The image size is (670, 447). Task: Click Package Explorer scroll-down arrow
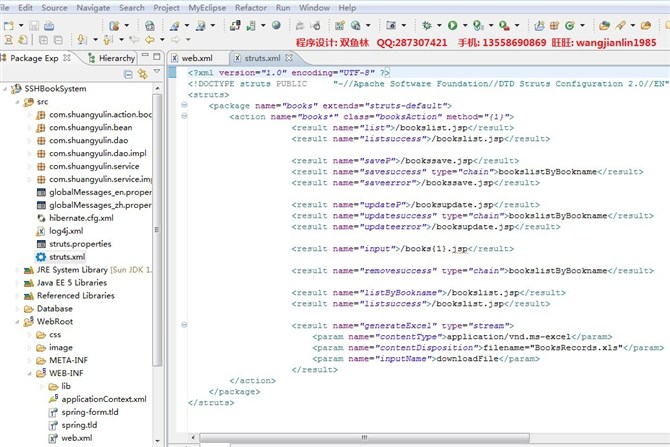(157, 440)
